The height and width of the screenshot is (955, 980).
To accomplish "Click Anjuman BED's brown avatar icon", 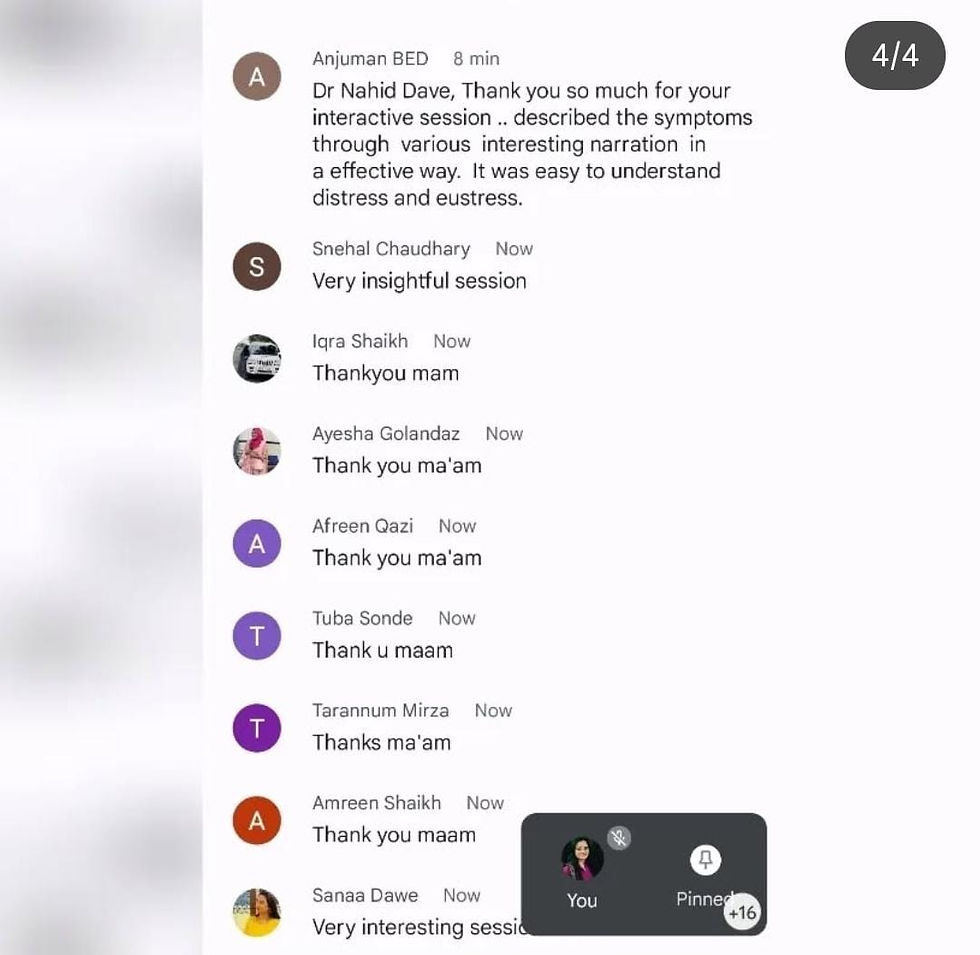I will click(257, 76).
